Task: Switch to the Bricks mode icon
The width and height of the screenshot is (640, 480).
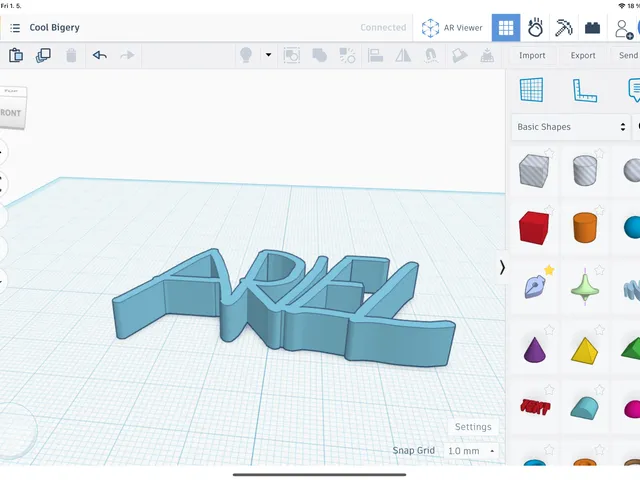Action: click(592, 28)
